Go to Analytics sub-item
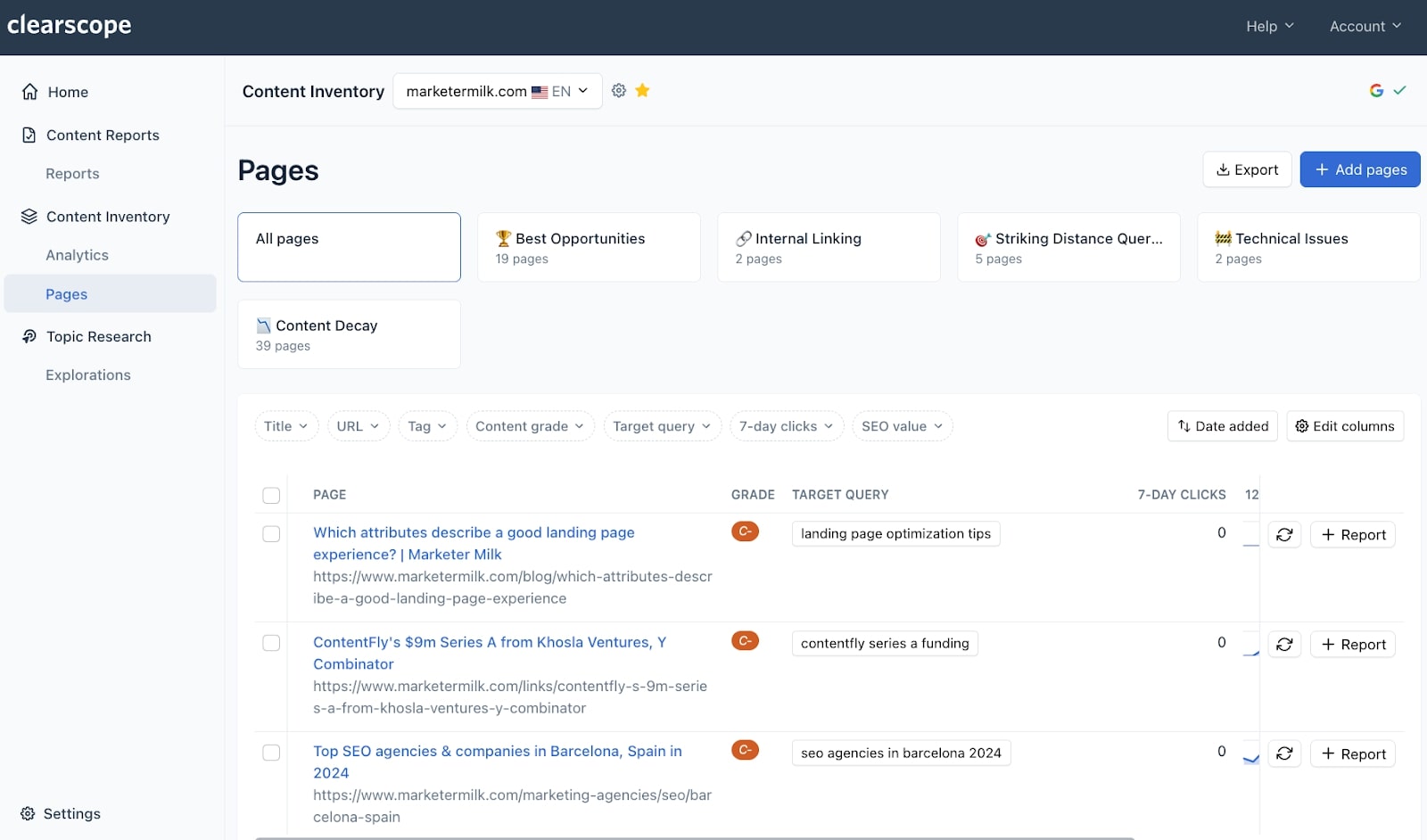The image size is (1427, 840). [77, 255]
